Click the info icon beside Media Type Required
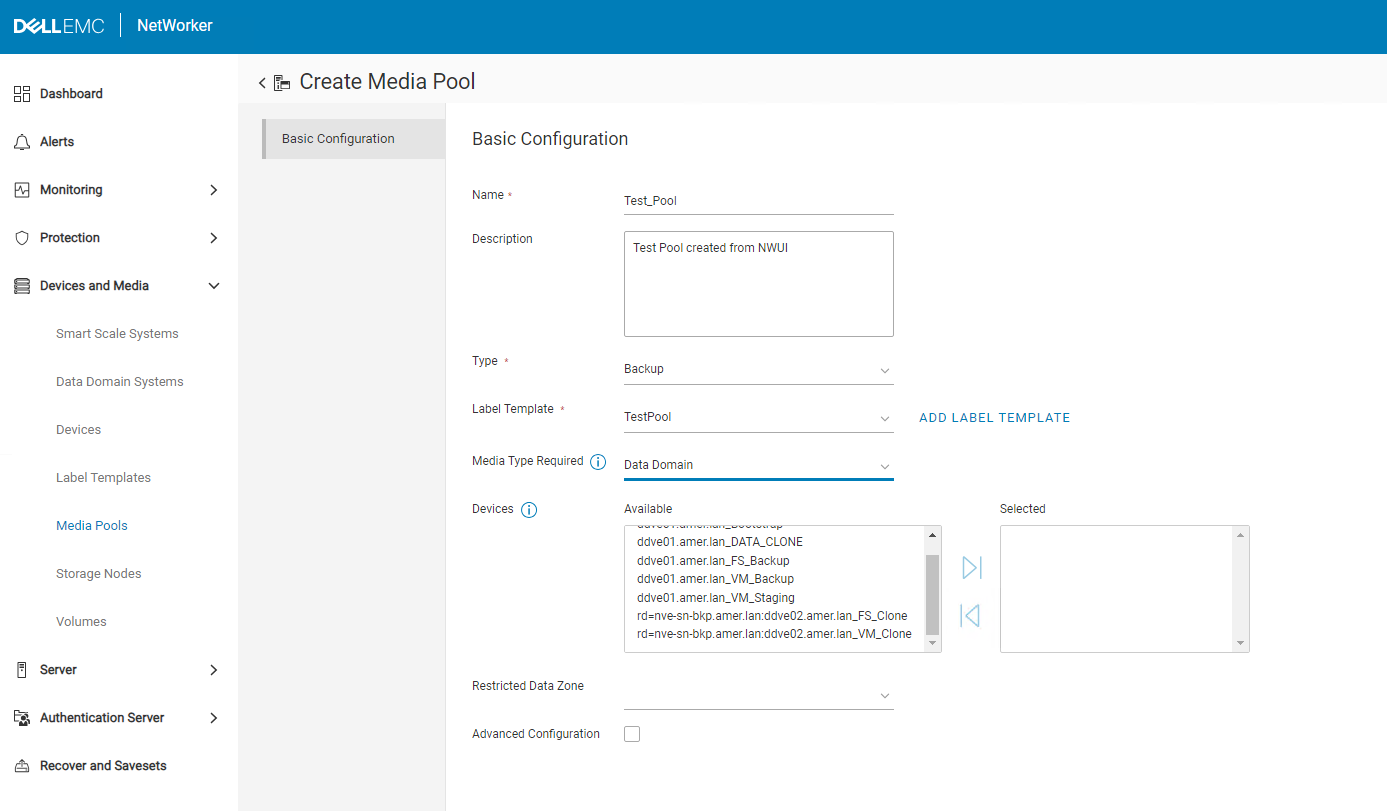Image resolution: width=1387 pixels, height=811 pixels. pyautogui.click(x=598, y=461)
